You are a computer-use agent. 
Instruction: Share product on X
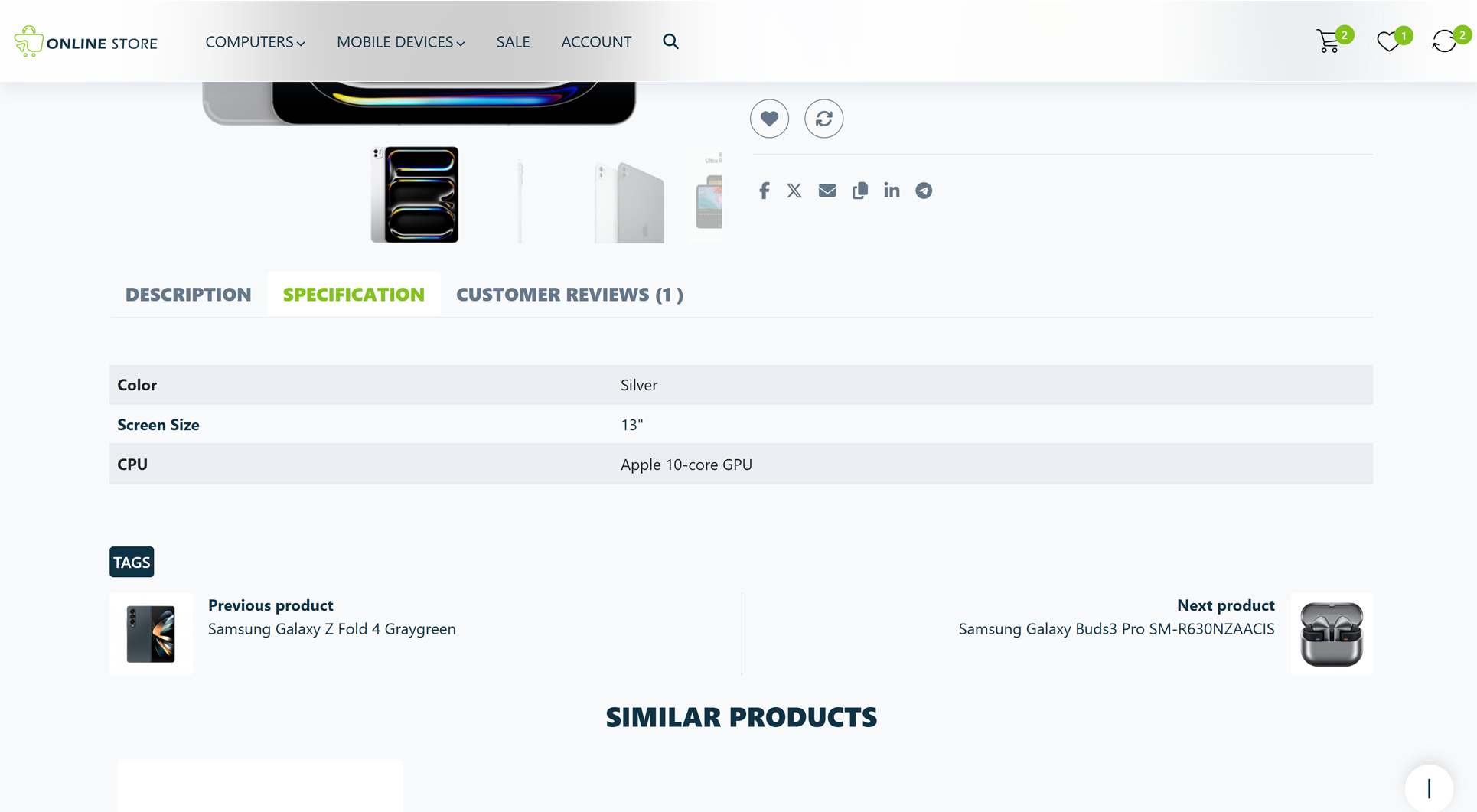click(x=794, y=191)
